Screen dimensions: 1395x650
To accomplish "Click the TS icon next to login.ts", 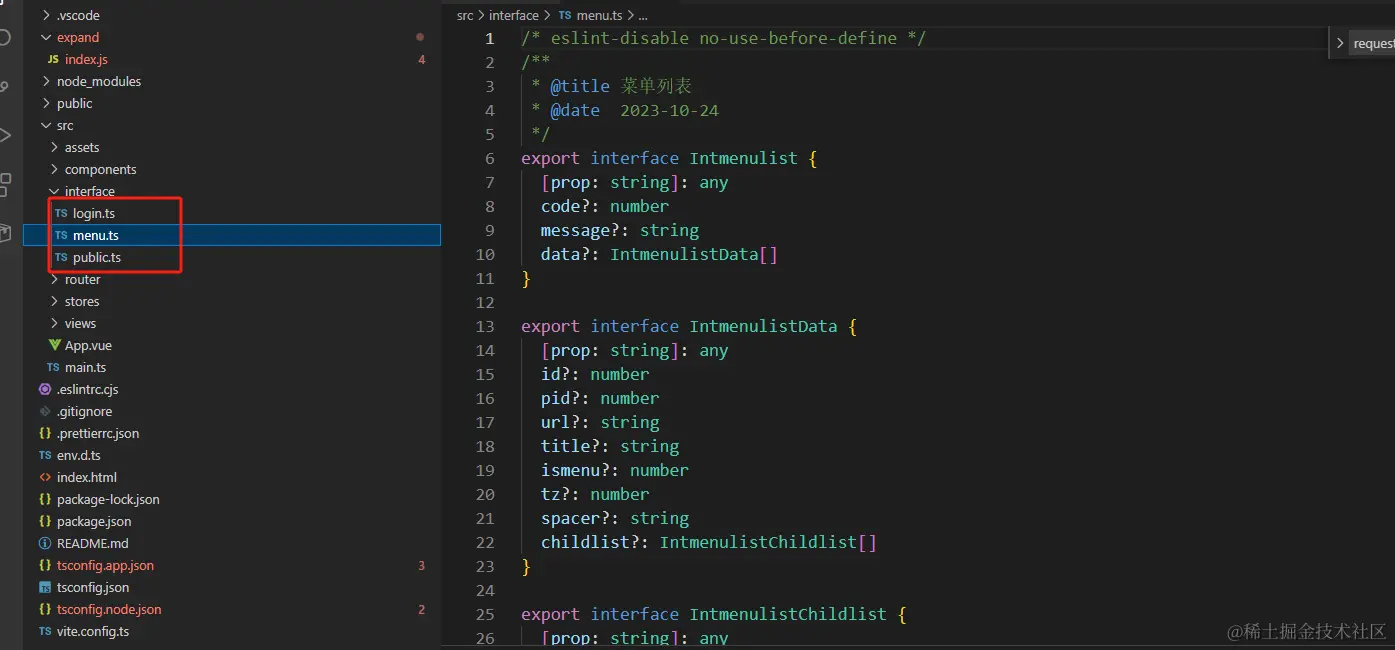I will tap(61, 214).
